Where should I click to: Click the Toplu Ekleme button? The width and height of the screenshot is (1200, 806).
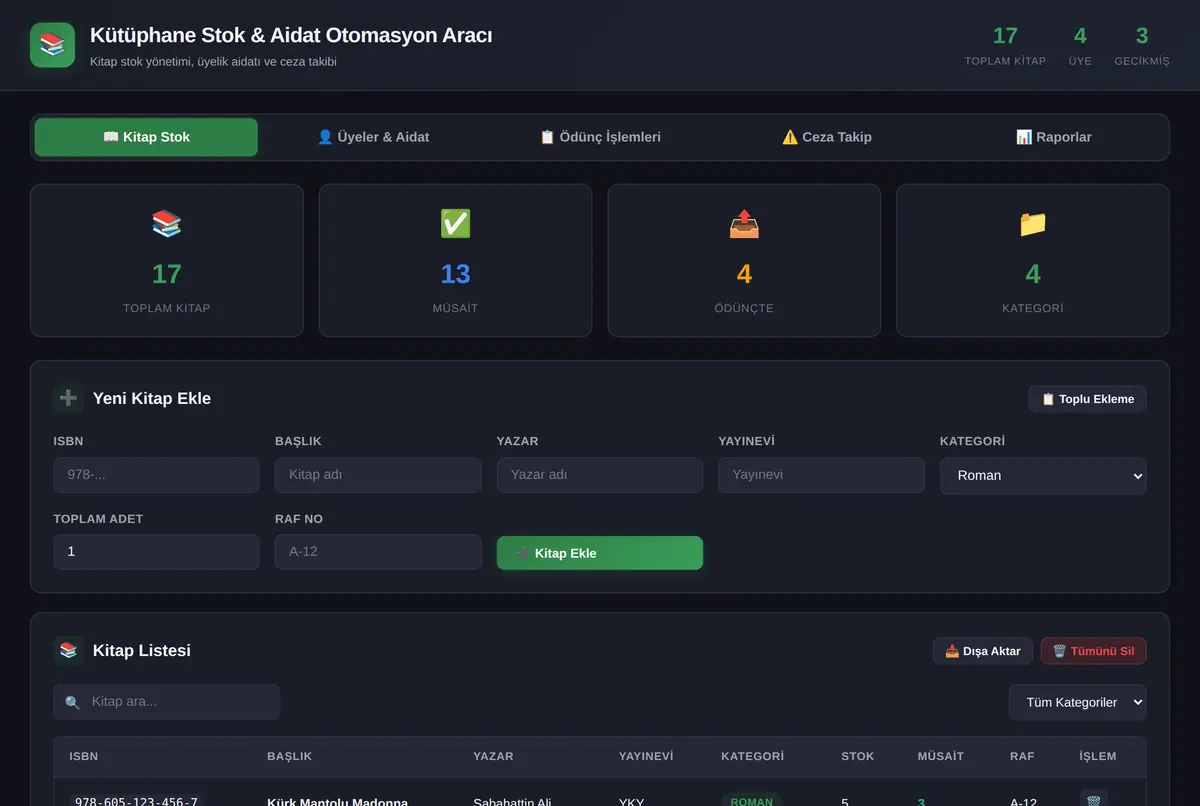click(x=1087, y=399)
